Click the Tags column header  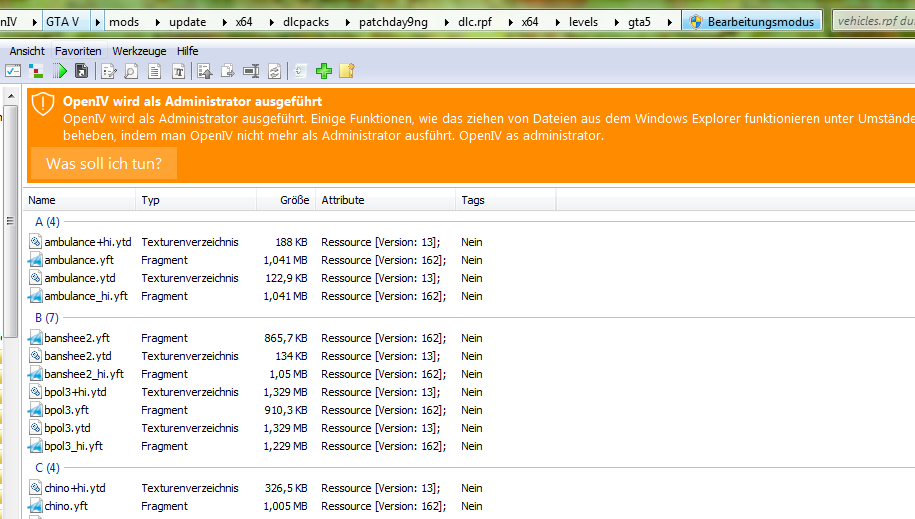pyautogui.click(x=505, y=200)
